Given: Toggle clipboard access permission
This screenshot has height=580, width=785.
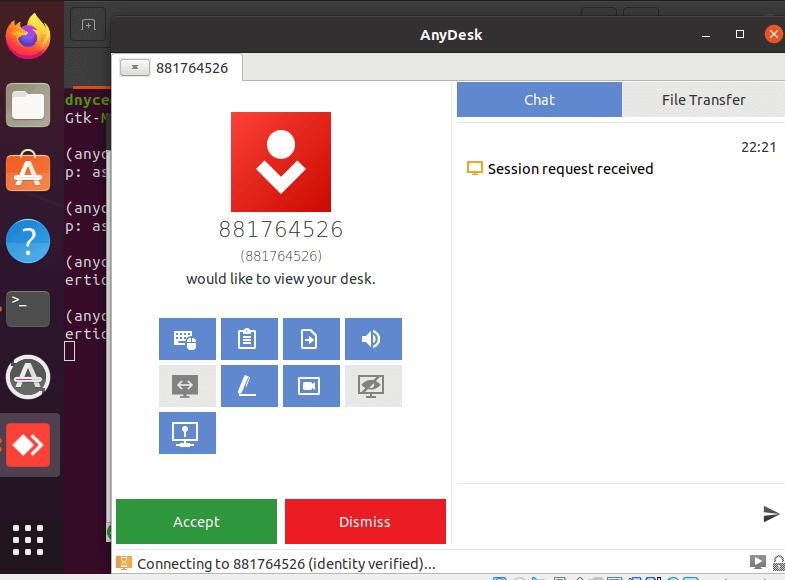Looking at the screenshot, I should pyautogui.click(x=249, y=339).
